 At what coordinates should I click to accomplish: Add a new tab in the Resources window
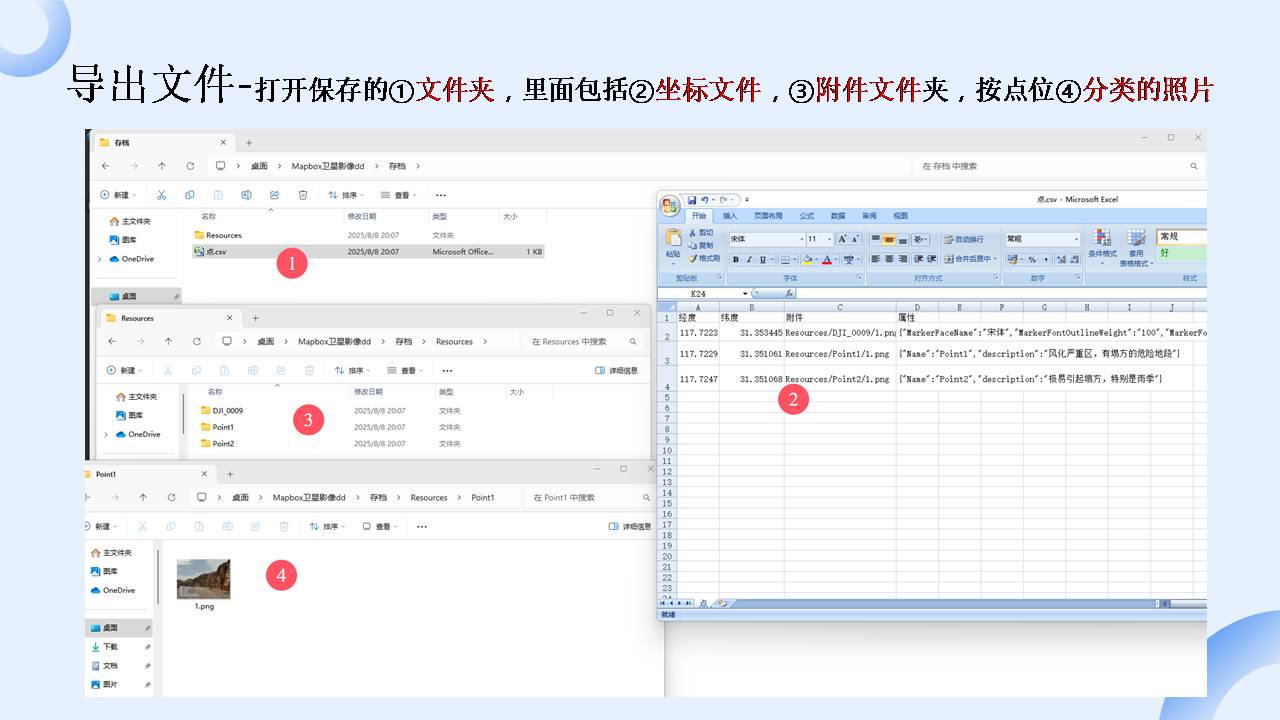[x=255, y=318]
